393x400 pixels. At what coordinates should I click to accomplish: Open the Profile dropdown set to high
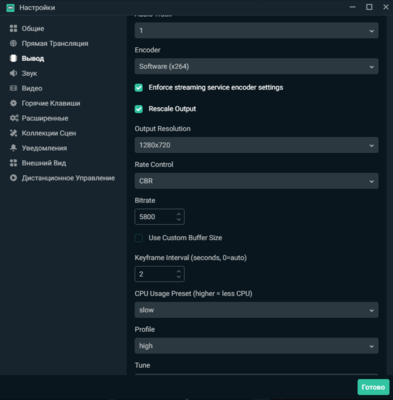[256, 346]
